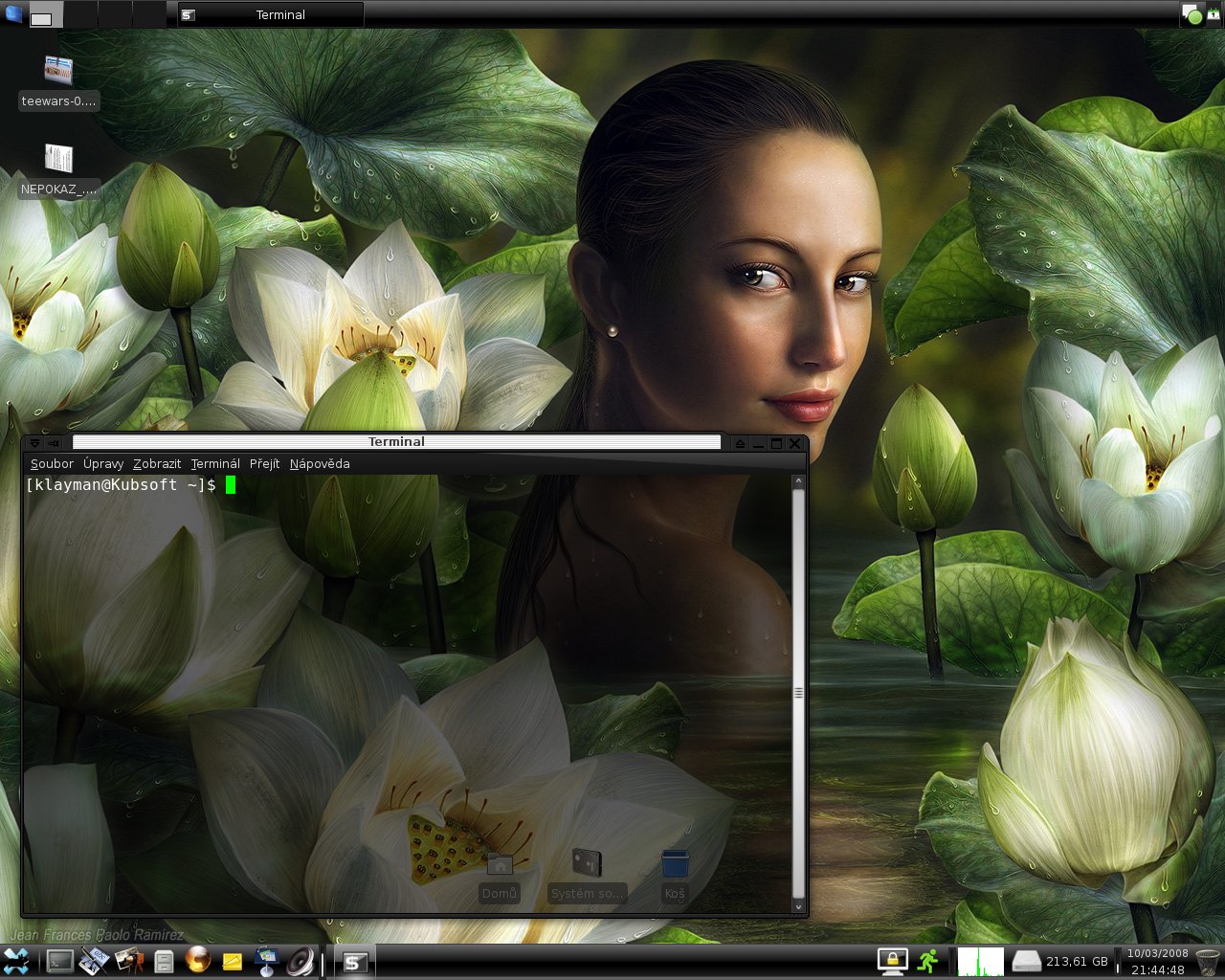The width and height of the screenshot is (1225, 980).
Task: Click the terminal vertical scrollbar handle
Action: (799, 693)
